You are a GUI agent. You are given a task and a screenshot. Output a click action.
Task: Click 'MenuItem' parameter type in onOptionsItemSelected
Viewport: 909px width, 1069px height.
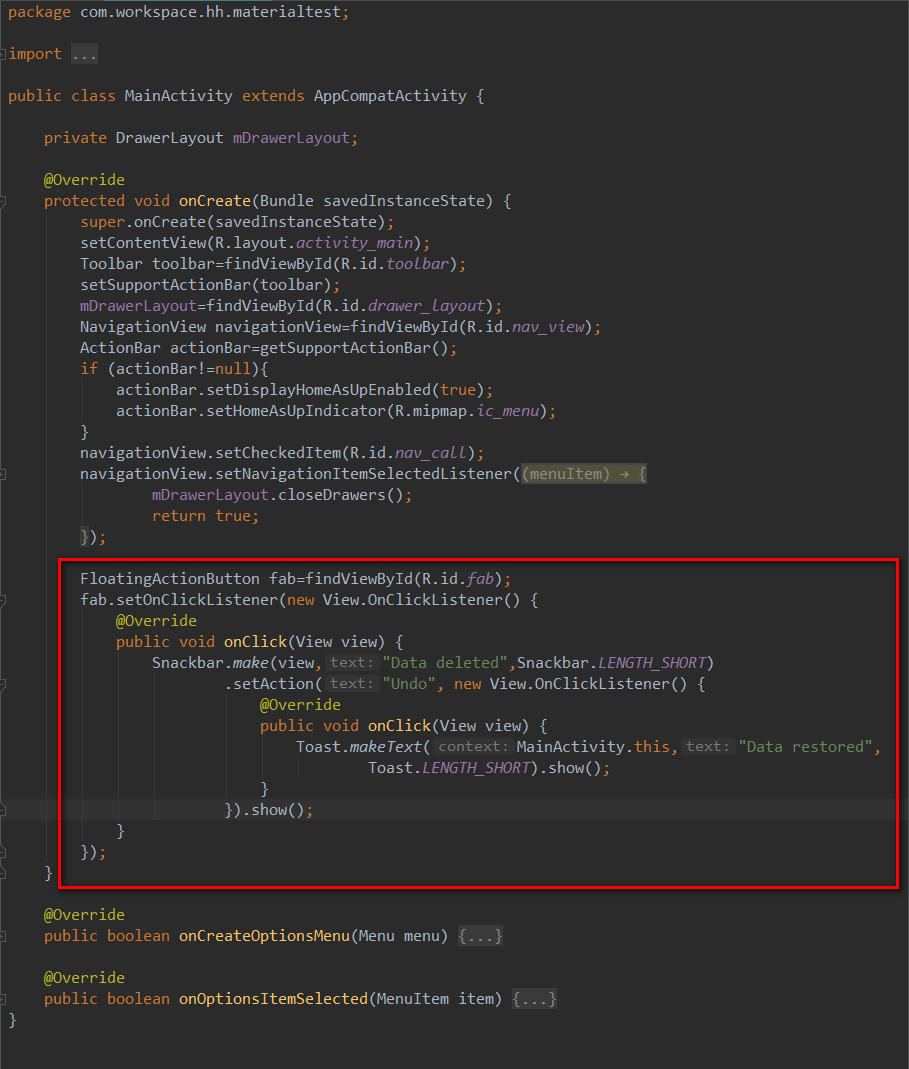pos(413,999)
